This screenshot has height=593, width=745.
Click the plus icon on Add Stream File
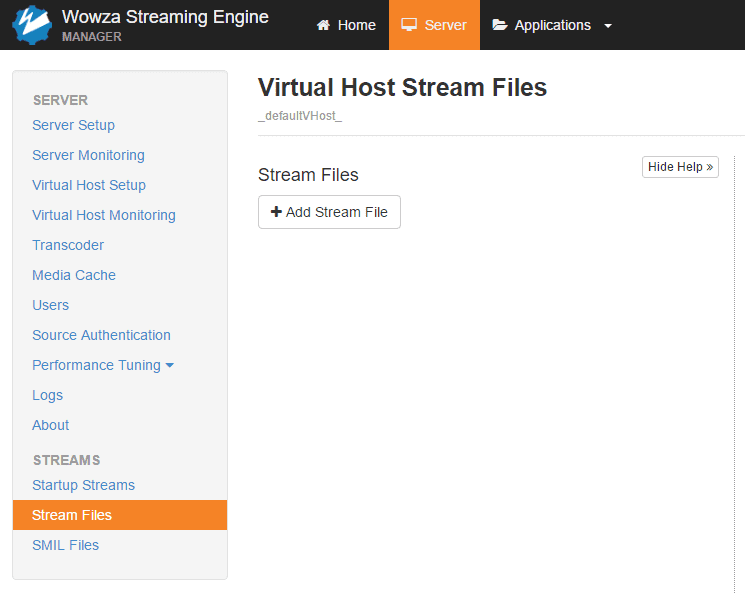(x=276, y=212)
